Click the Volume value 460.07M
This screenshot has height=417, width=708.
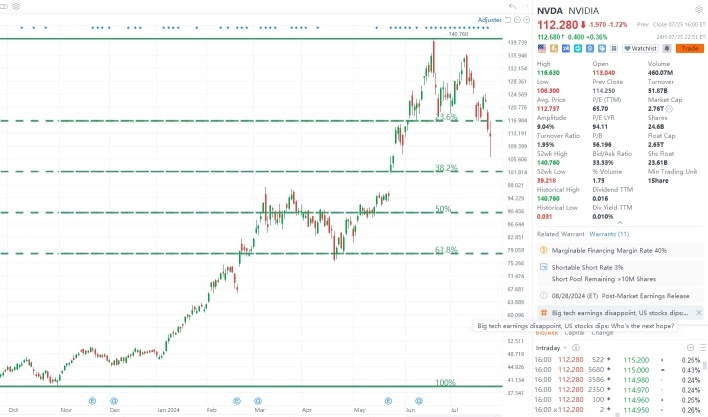661,73
